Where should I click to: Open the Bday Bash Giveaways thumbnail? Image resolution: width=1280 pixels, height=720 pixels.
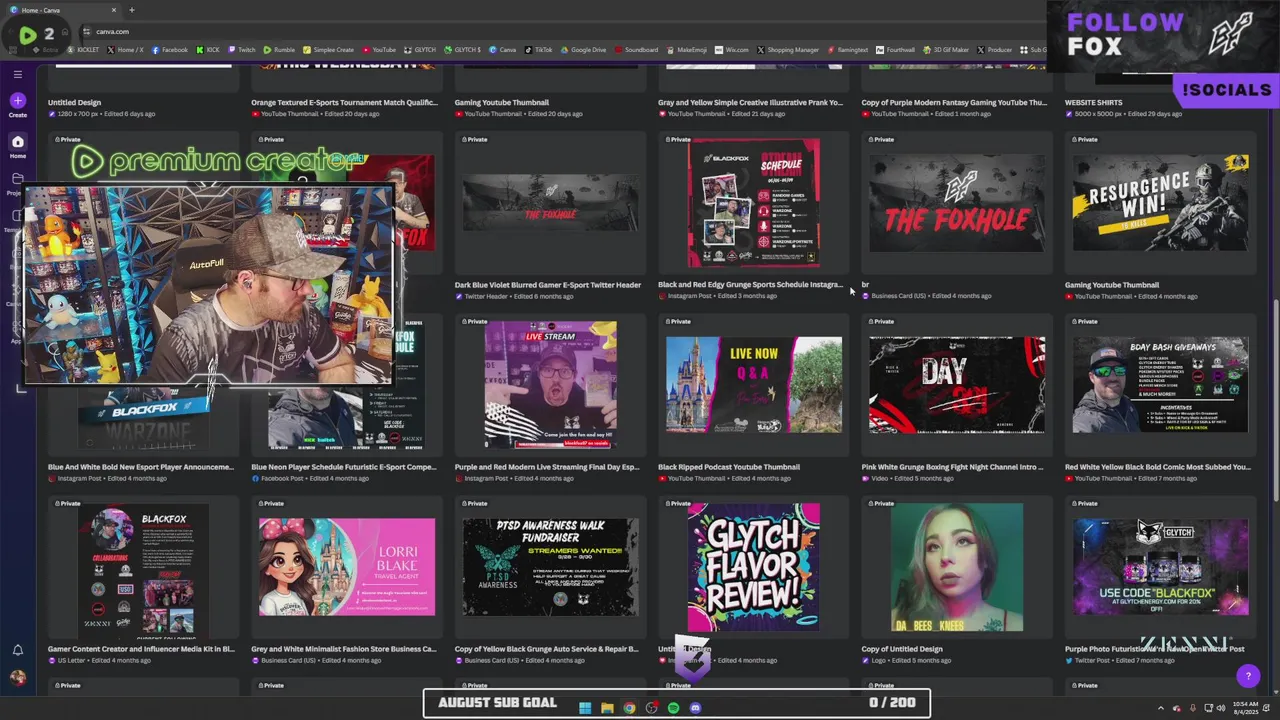click(1160, 385)
